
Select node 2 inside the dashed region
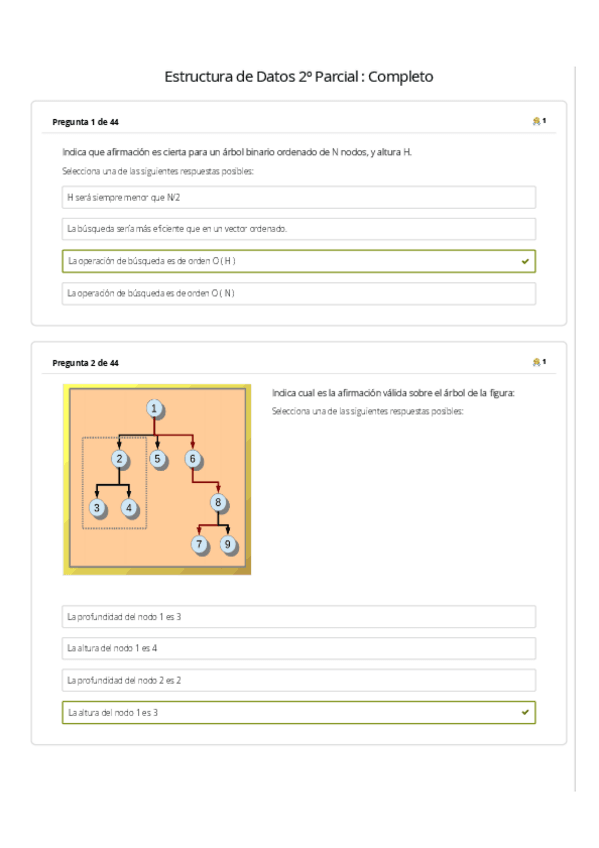[120, 458]
